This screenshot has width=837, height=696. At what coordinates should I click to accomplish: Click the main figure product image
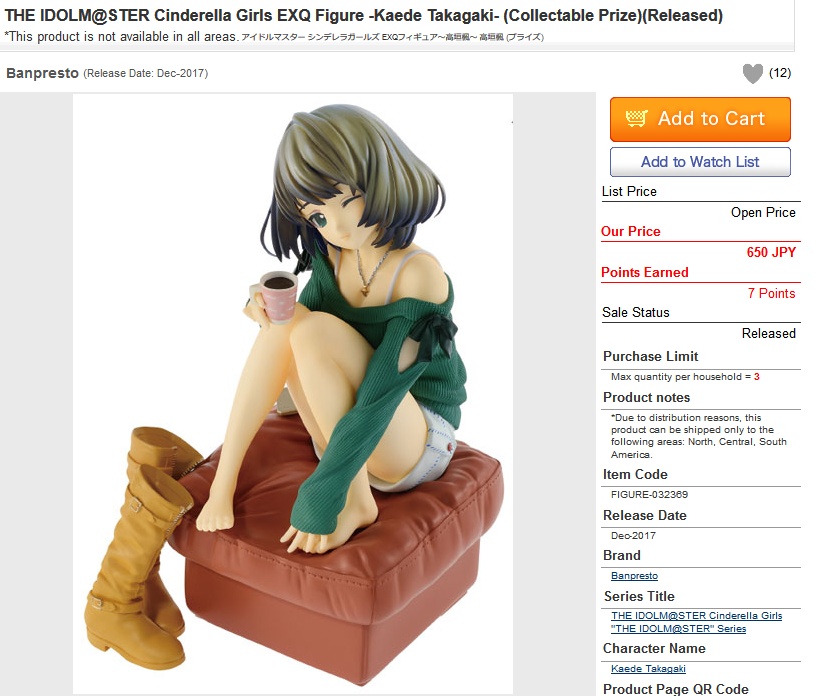[293, 394]
